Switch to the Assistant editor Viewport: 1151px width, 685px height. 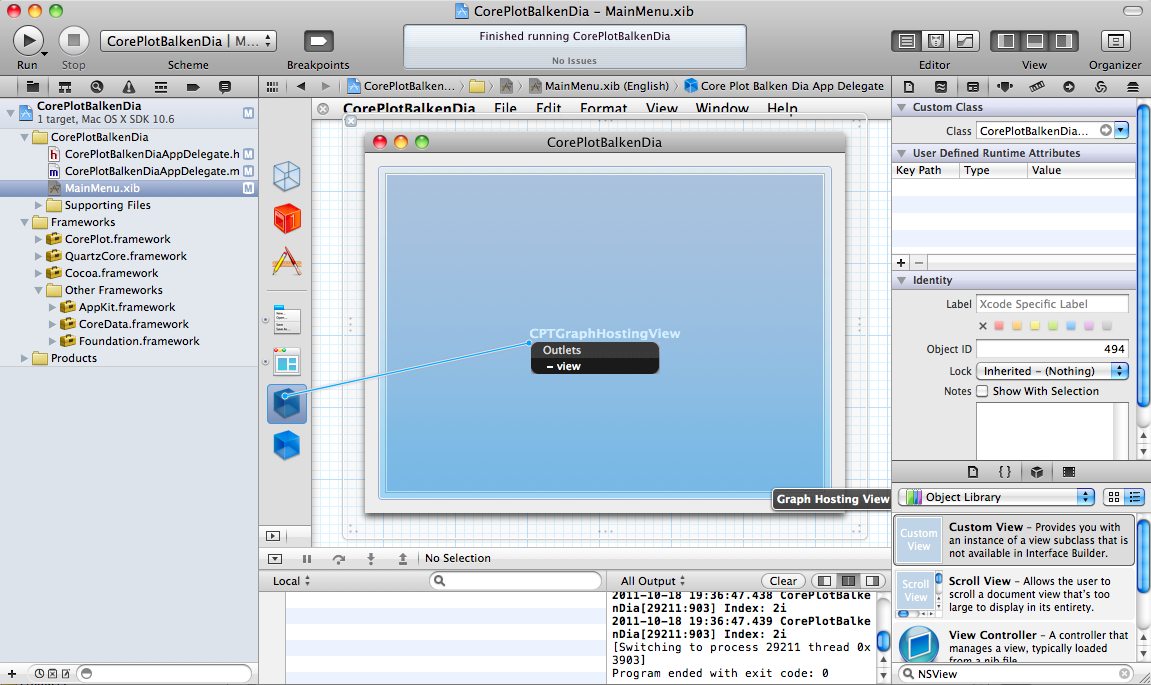(x=936, y=41)
